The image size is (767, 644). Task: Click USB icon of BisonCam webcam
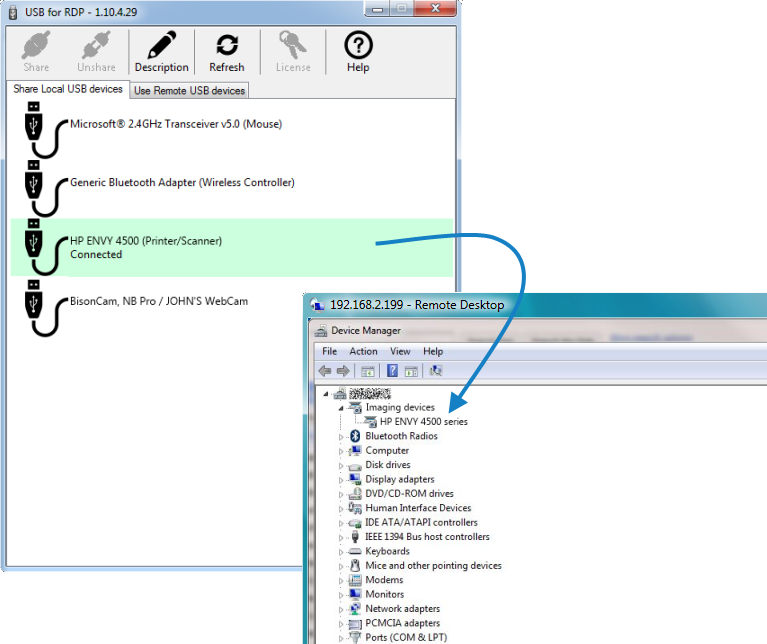point(44,308)
